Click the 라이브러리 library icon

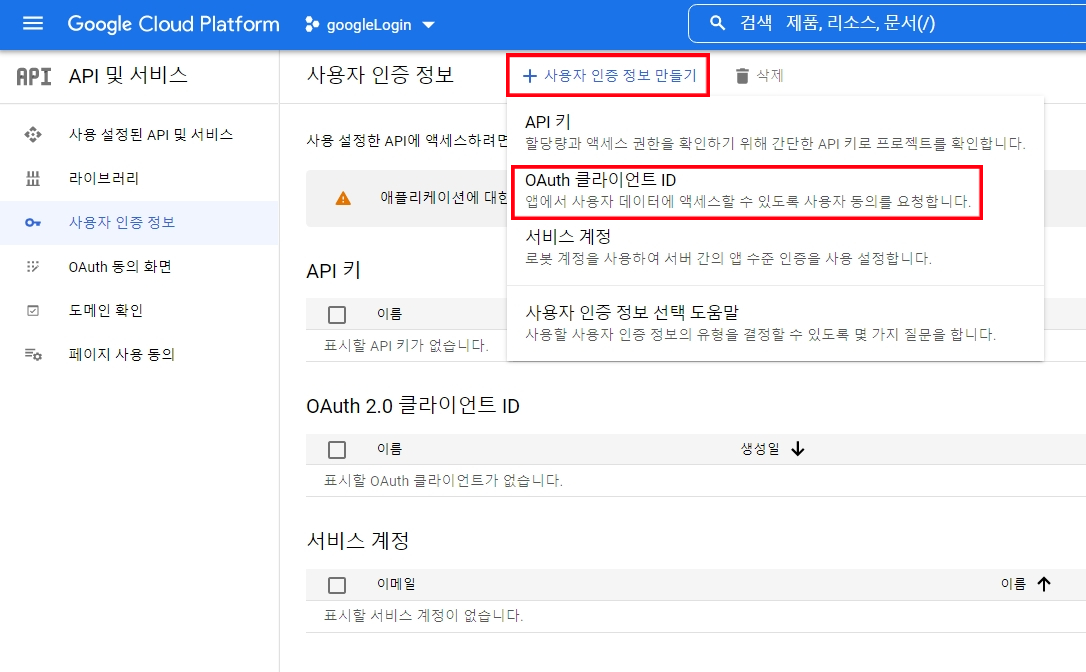(x=33, y=179)
